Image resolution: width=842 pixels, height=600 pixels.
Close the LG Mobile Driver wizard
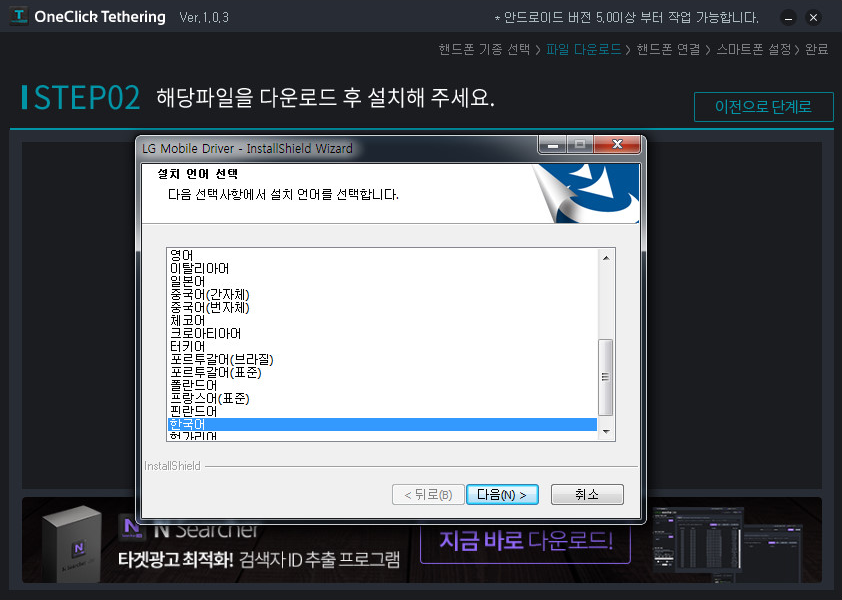pyautogui.click(x=617, y=144)
